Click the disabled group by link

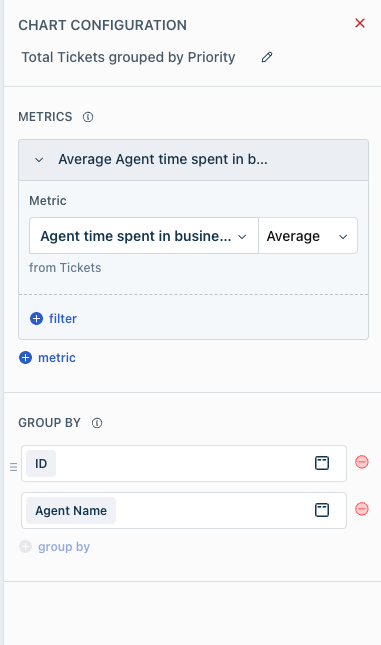[54, 547]
